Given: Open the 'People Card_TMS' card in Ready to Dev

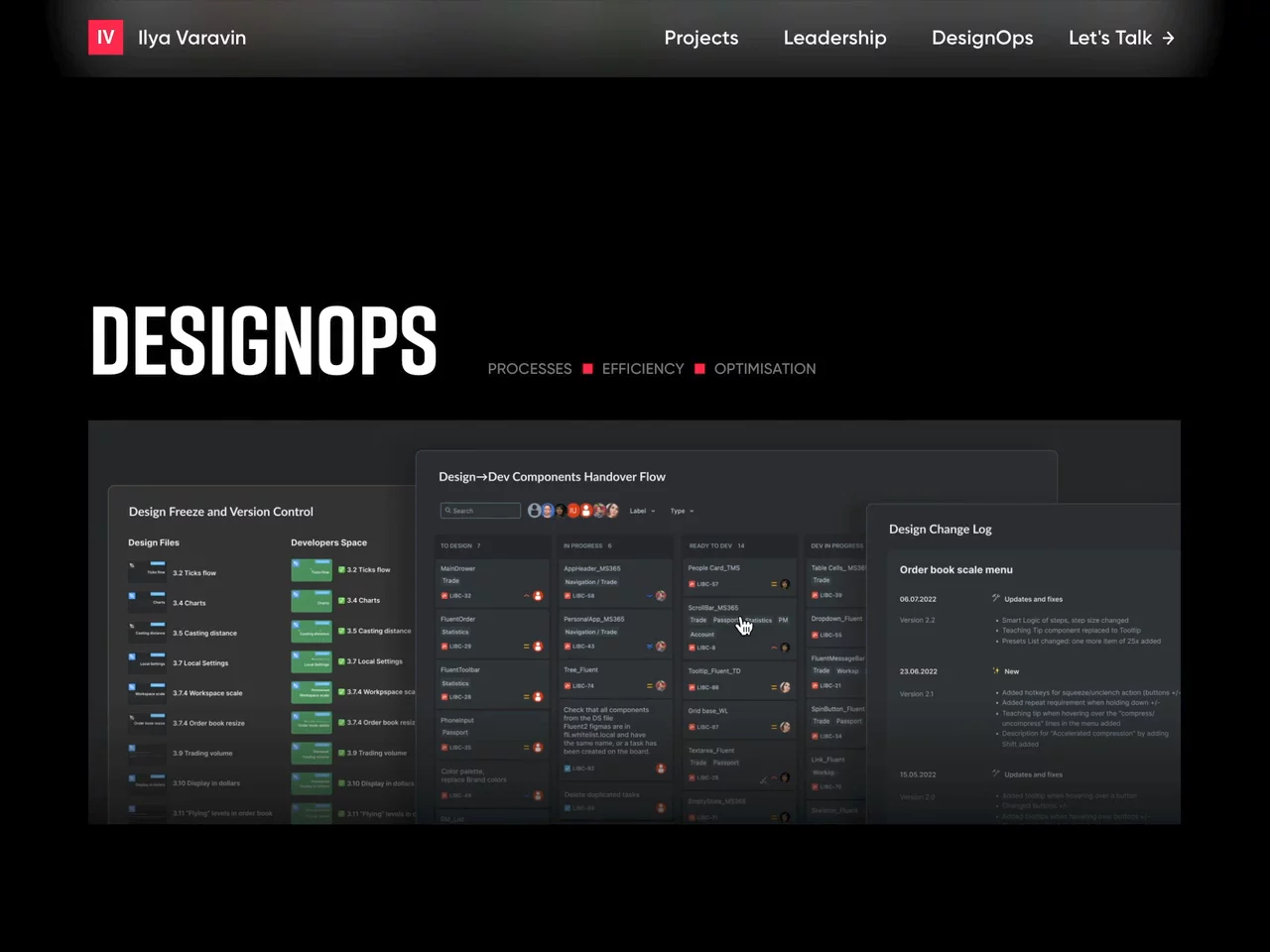Looking at the screenshot, I should pos(739,576).
